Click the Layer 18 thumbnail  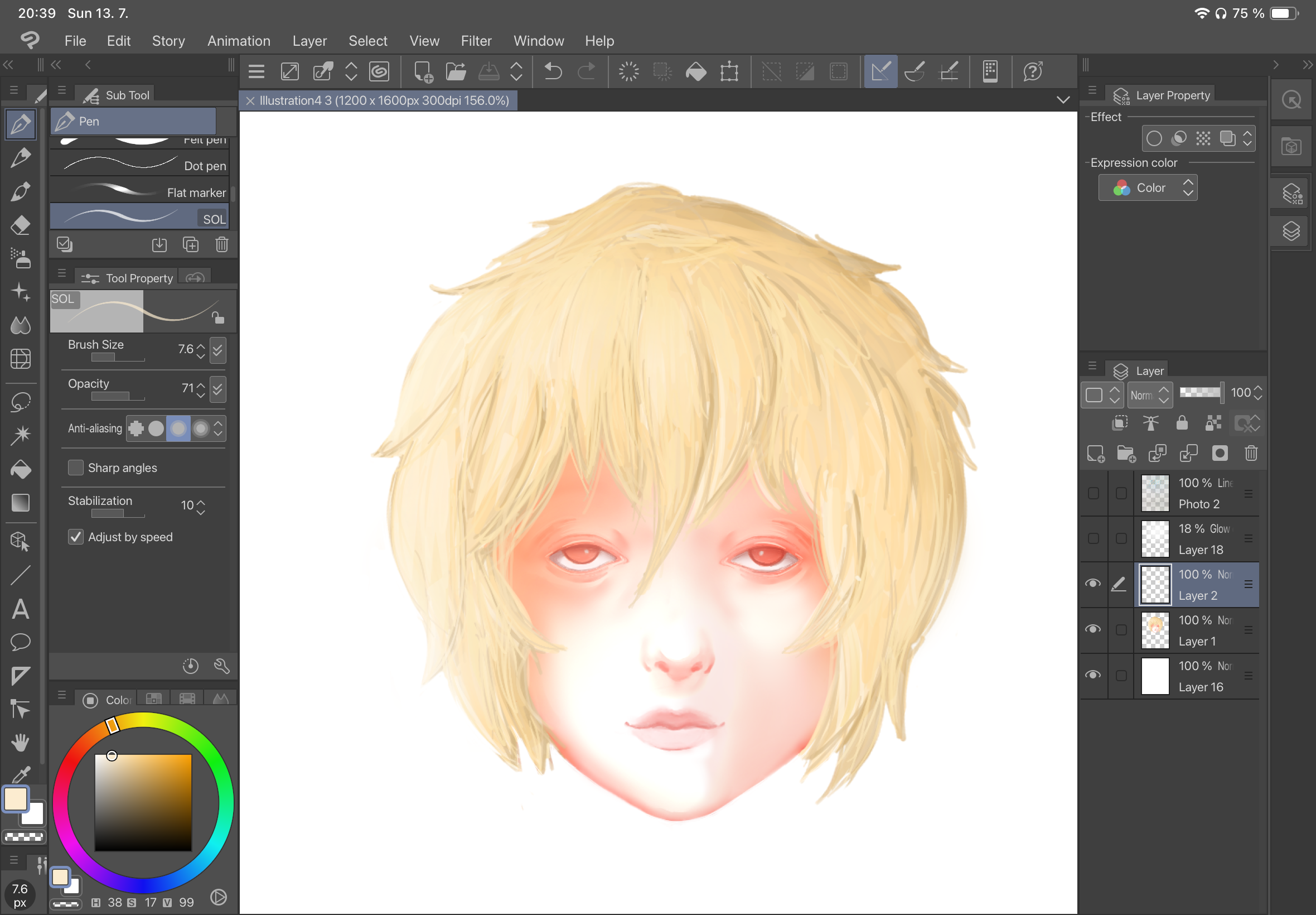(1155, 538)
